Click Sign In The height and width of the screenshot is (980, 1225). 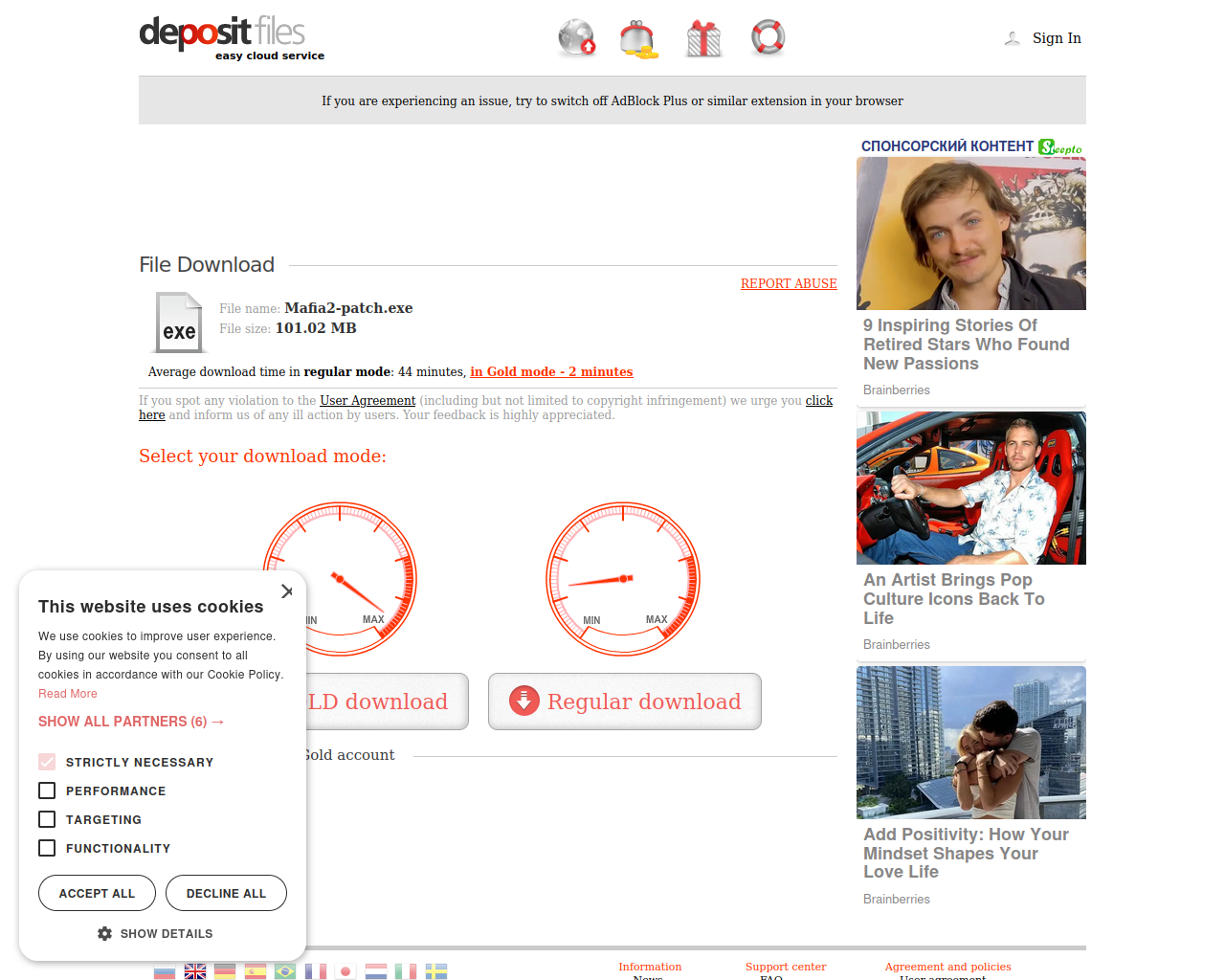click(x=1057, y=38)
